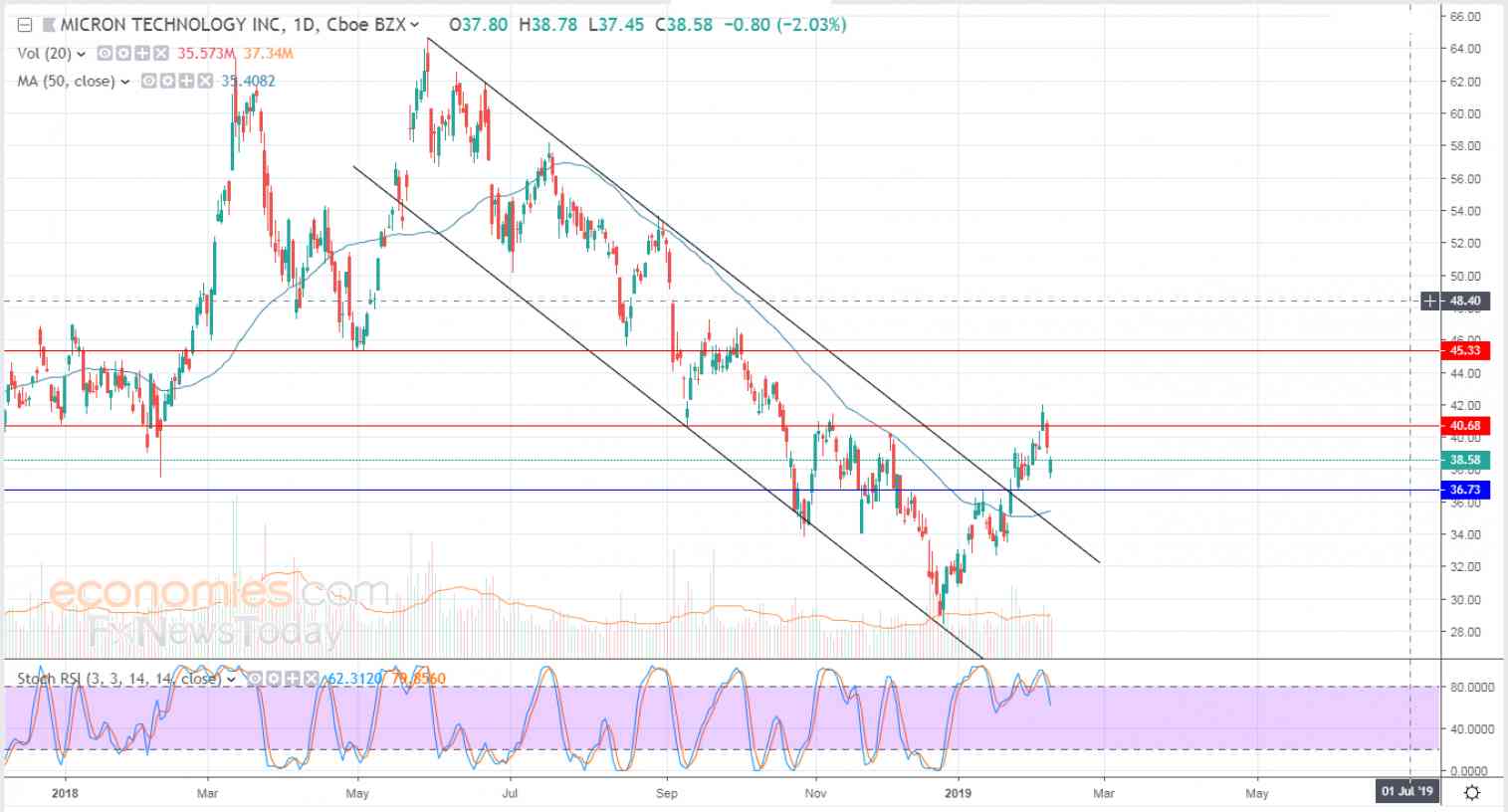
Task: Click the symbol flag icon beside MICRON TECHNOLOGY
Action: pos(49,25)
